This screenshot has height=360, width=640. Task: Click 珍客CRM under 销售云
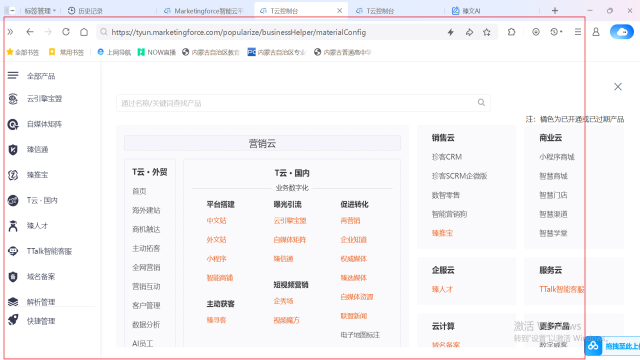(x=447, y=157)
